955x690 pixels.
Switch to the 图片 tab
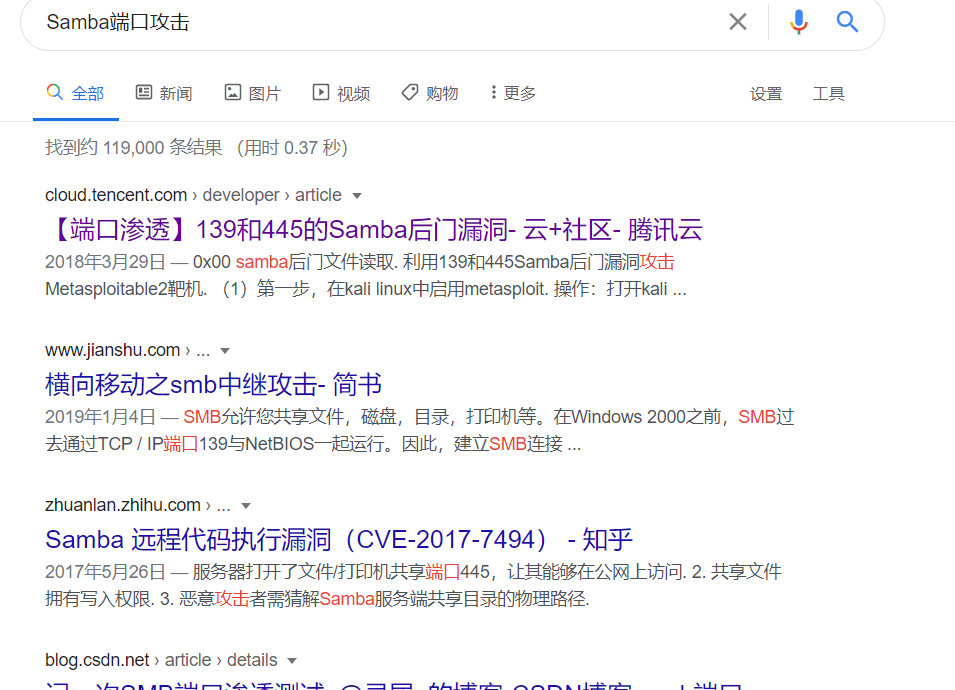pyautogui.click(x=253, y=93)
